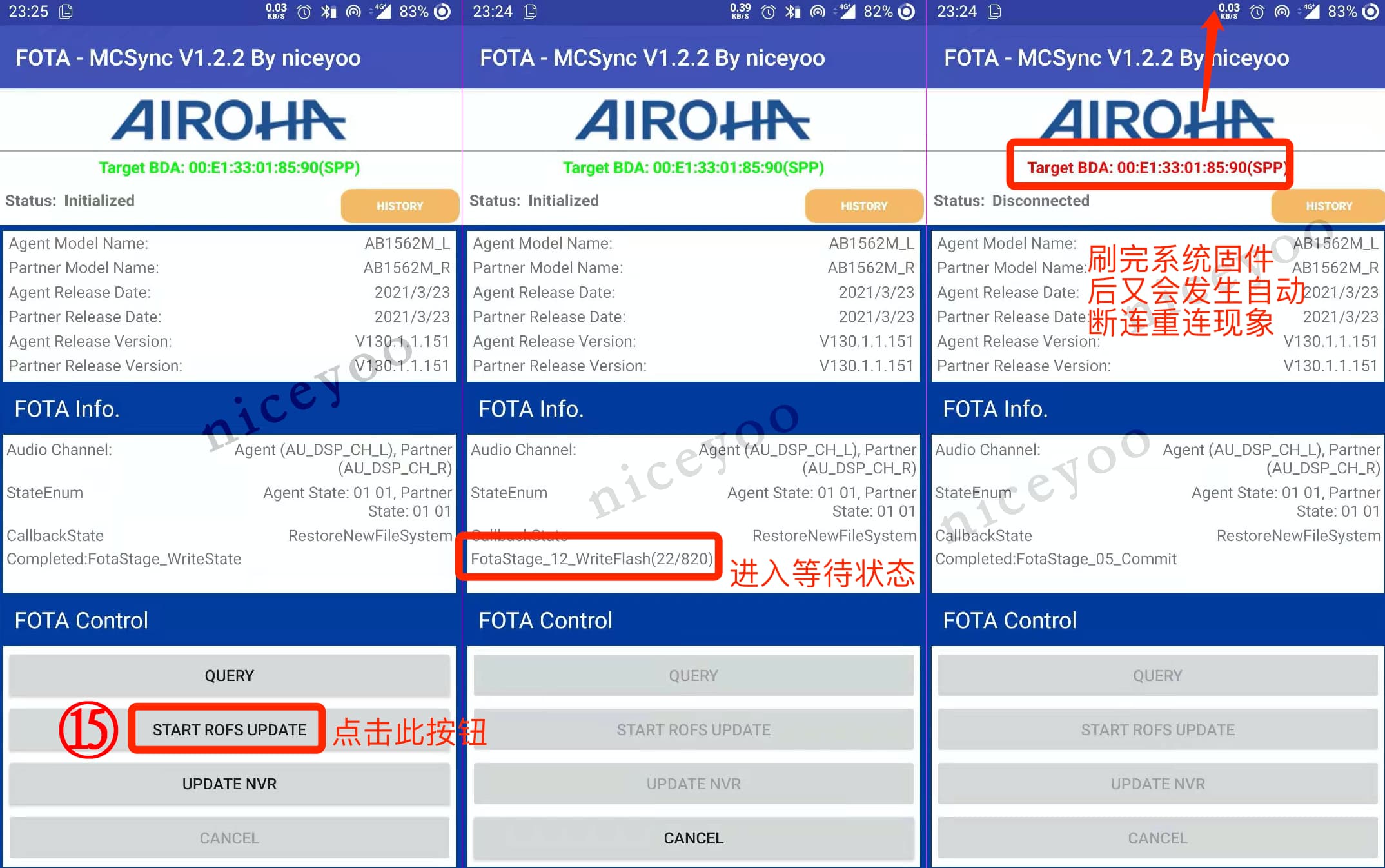Viewport: 1385px width, 868px height.
Task: Tap the hotspot icon in middle screen's status bar
Action: [818, 12]
